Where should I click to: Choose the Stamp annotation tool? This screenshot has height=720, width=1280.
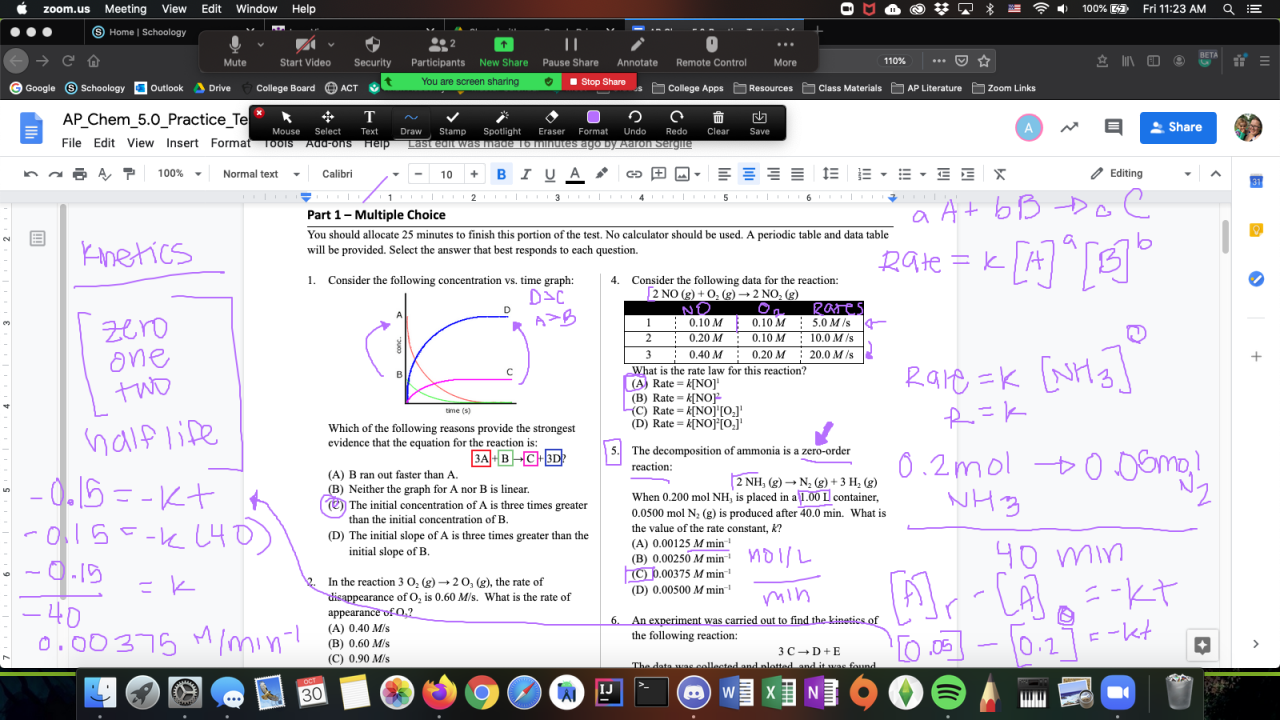pyautogui.click(x=453, y=123)
